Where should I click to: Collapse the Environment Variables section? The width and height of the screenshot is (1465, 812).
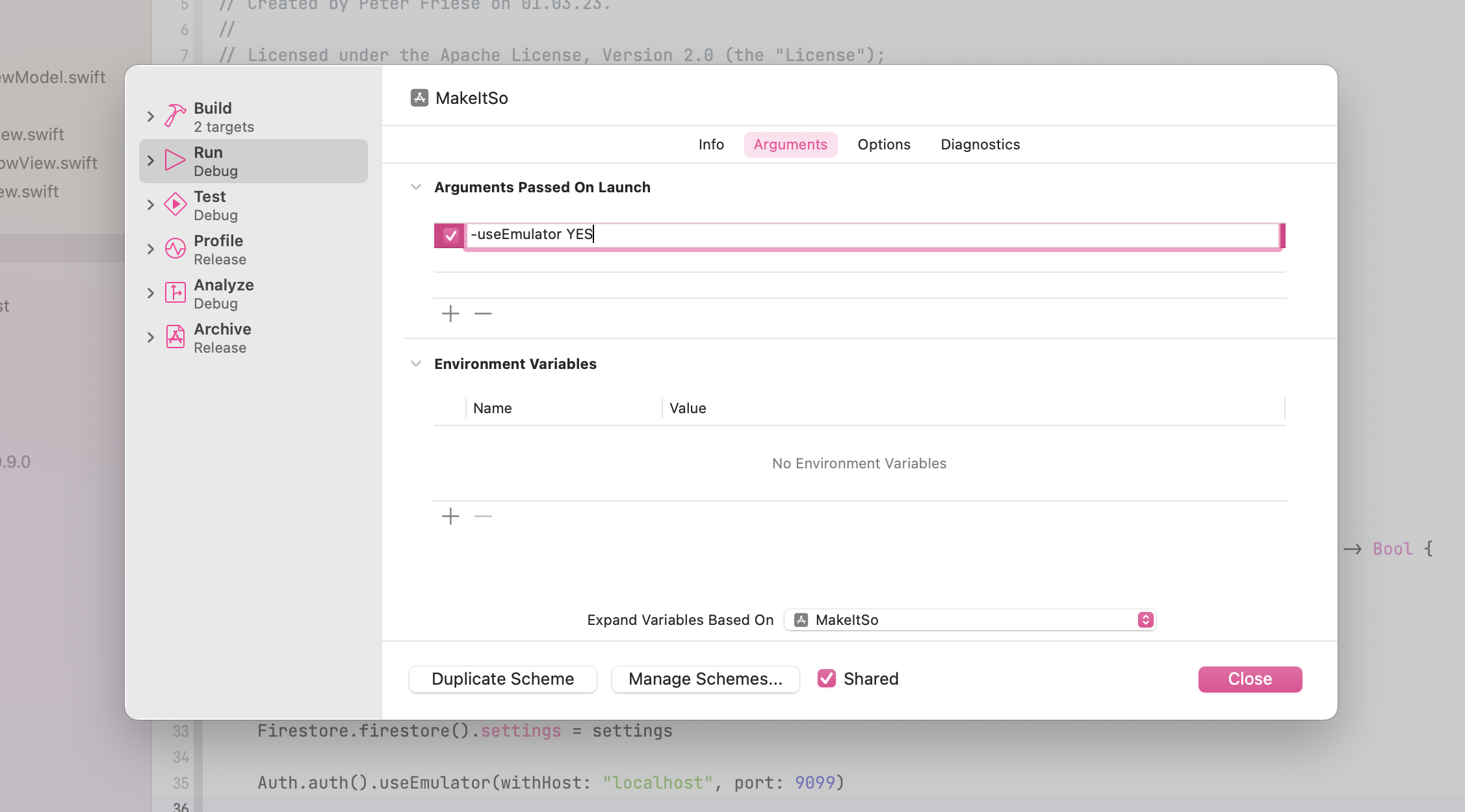(x=416, y=364)
